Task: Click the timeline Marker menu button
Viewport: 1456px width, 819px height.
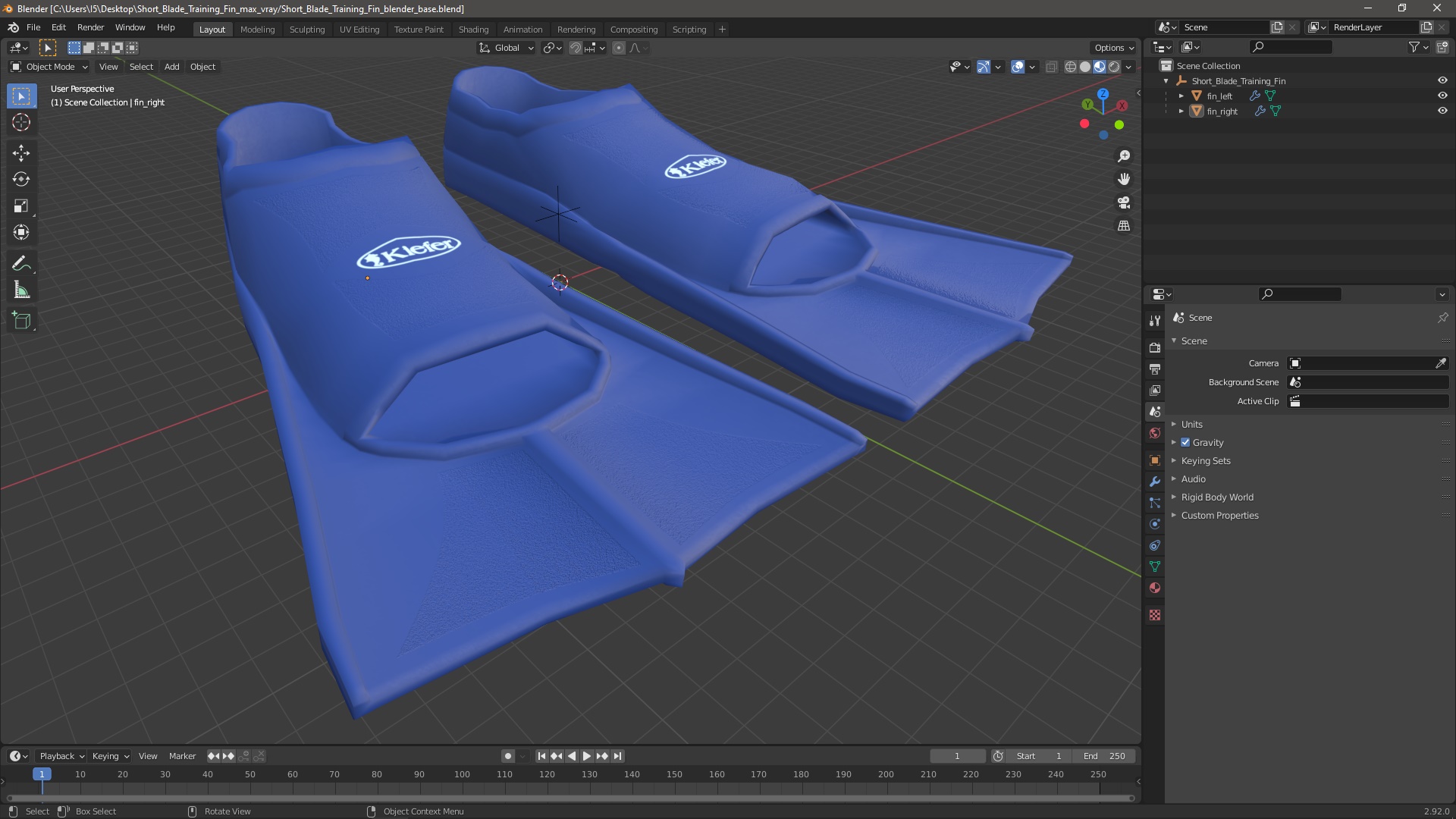Action: tap(182, 756)
